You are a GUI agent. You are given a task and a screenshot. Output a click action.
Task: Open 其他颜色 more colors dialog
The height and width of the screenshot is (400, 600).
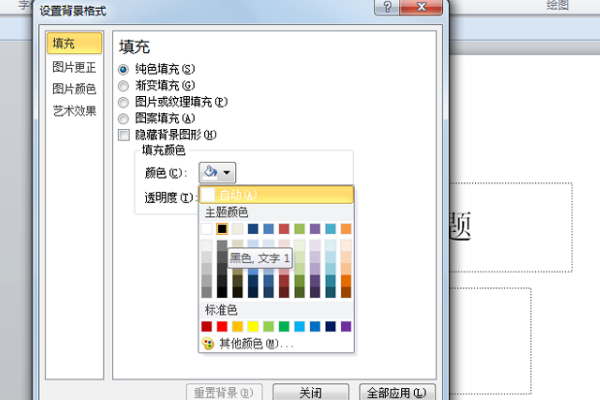(276, 344)
